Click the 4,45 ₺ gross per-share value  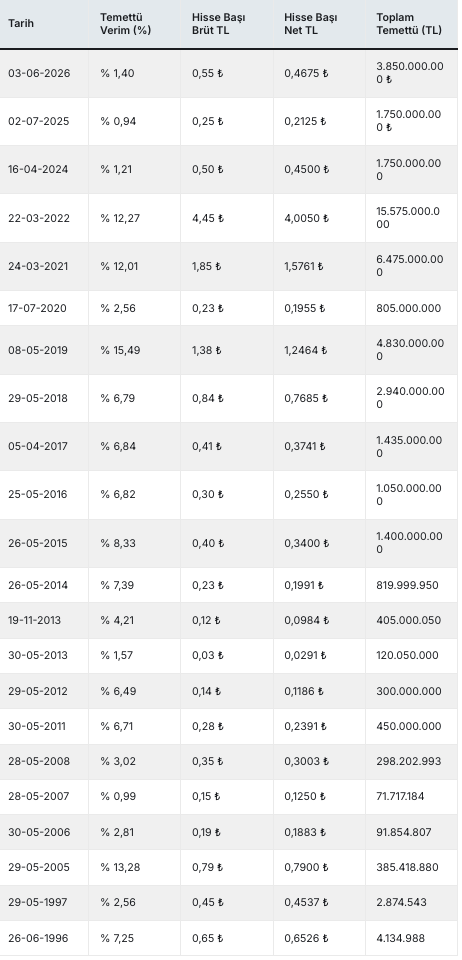[x=207, y=219]
